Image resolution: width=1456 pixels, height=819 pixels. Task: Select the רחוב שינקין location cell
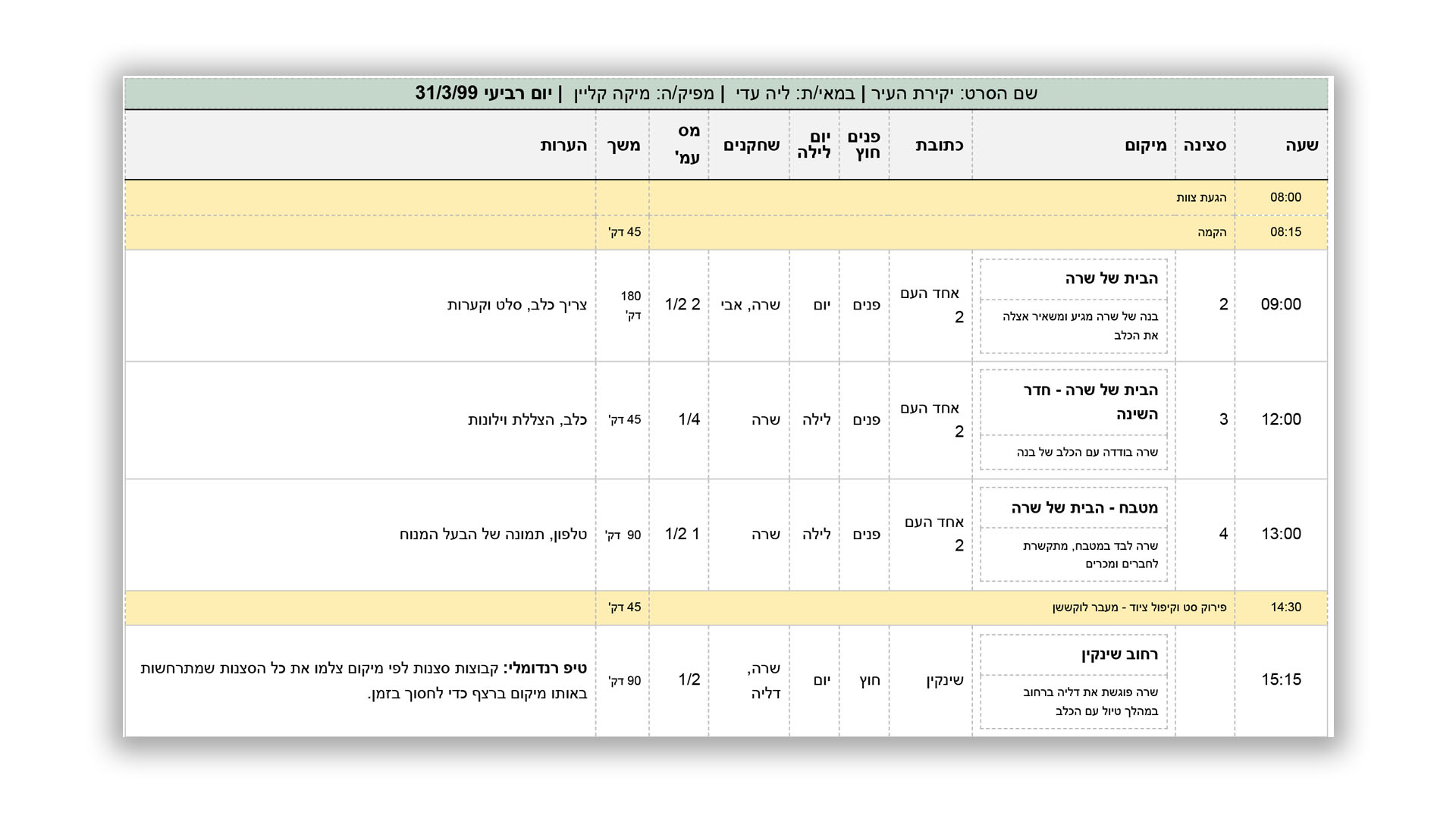tap(1119, 654)
